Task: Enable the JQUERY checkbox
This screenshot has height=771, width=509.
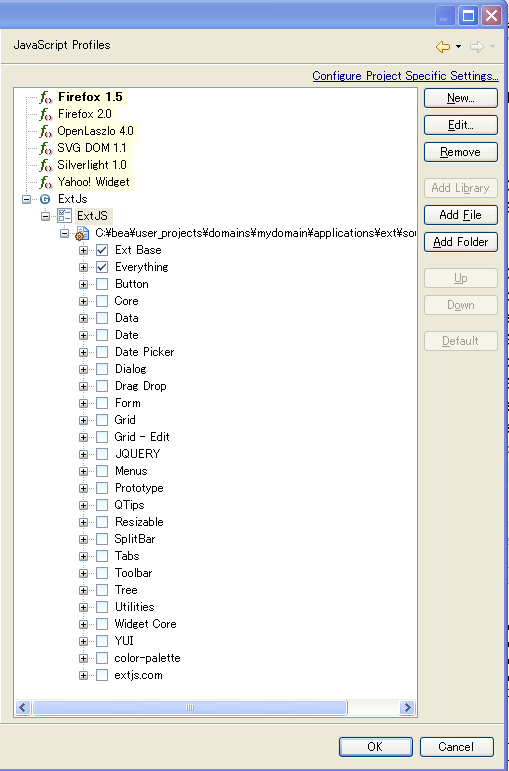Action: tap(102, 454)
